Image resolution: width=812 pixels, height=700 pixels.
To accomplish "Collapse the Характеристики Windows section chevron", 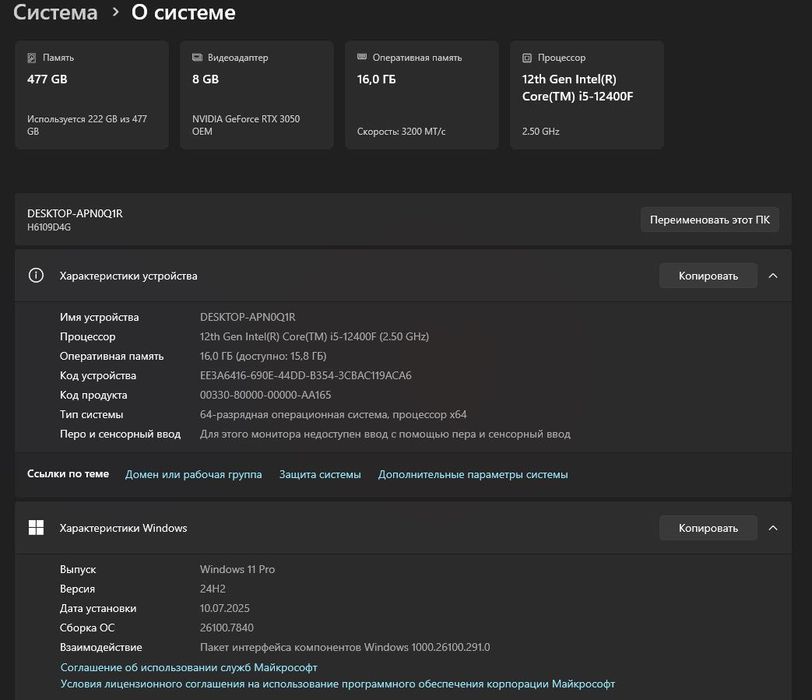I will click(x=773, y=528).
